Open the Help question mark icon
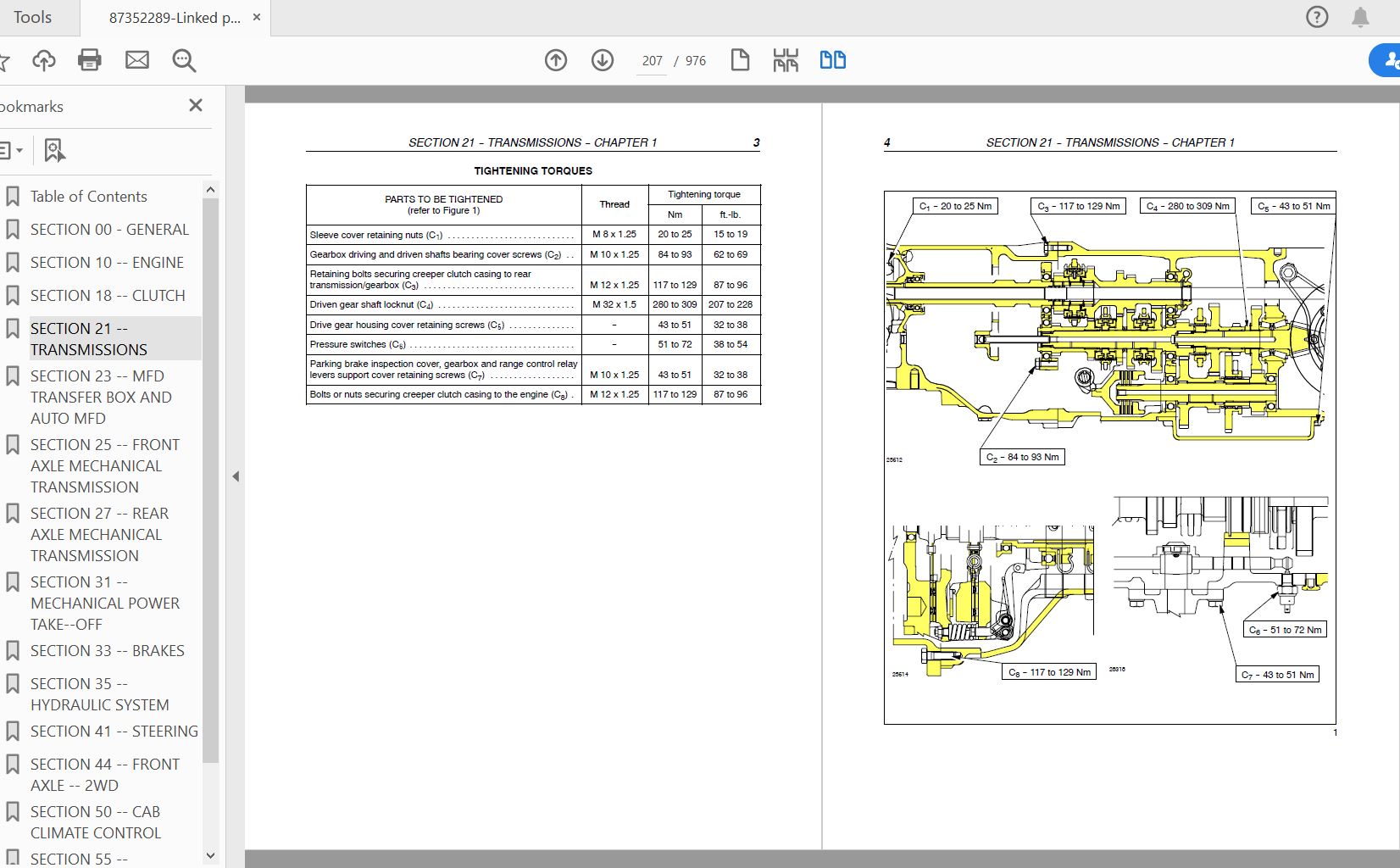The image size is (1400, 868). [x=1317, y=17]
